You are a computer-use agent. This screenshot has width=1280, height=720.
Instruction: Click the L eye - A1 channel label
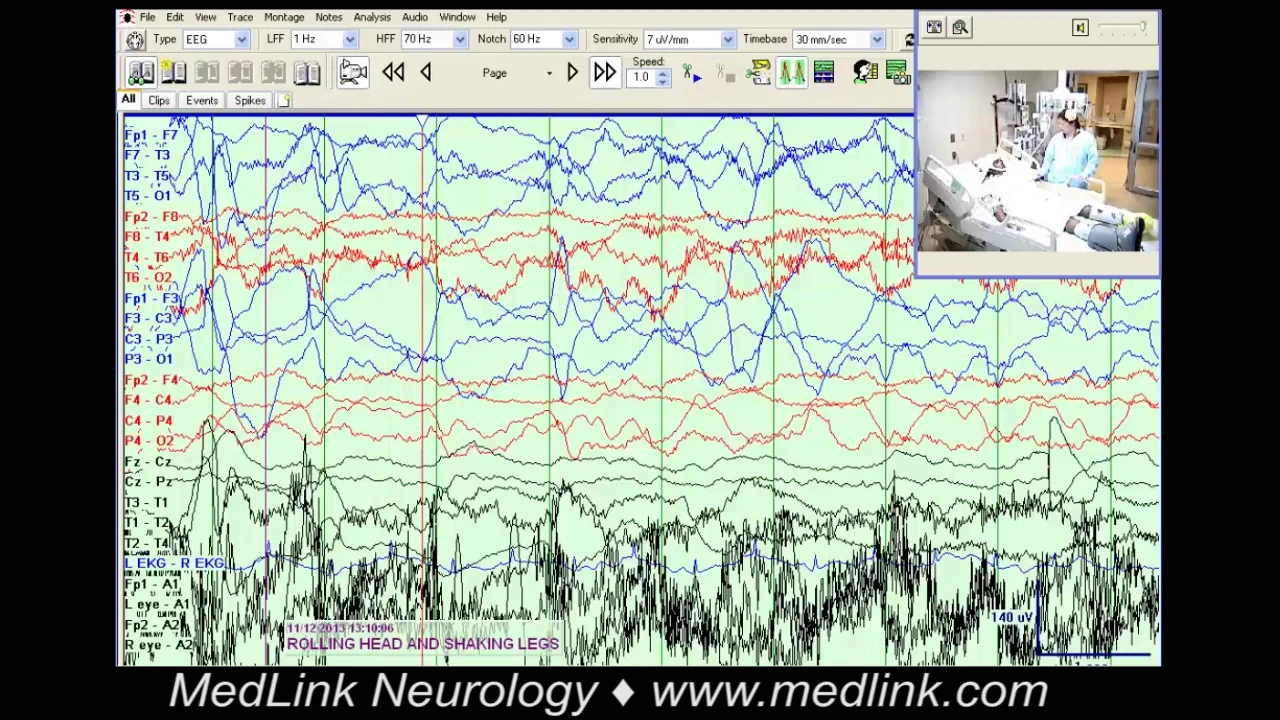[157, 605]
